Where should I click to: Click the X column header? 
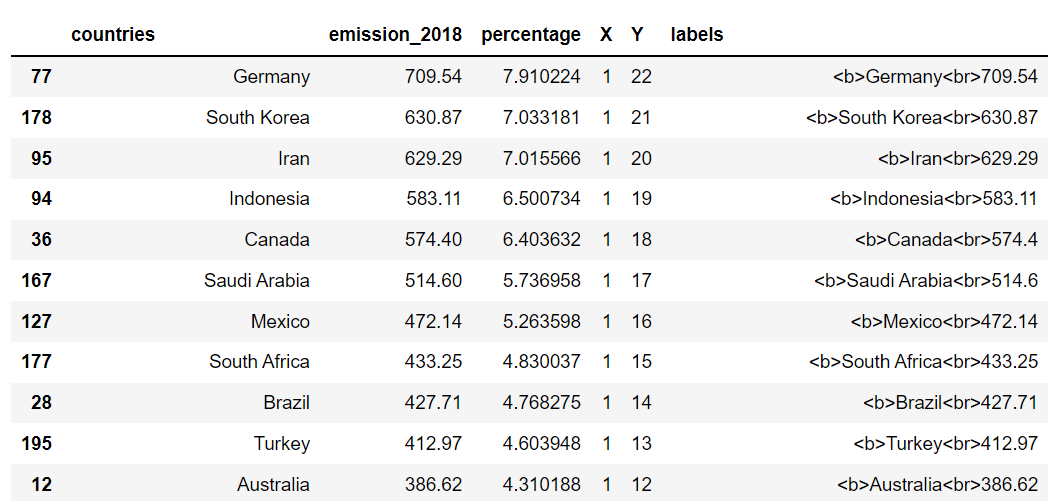(606, 34)
